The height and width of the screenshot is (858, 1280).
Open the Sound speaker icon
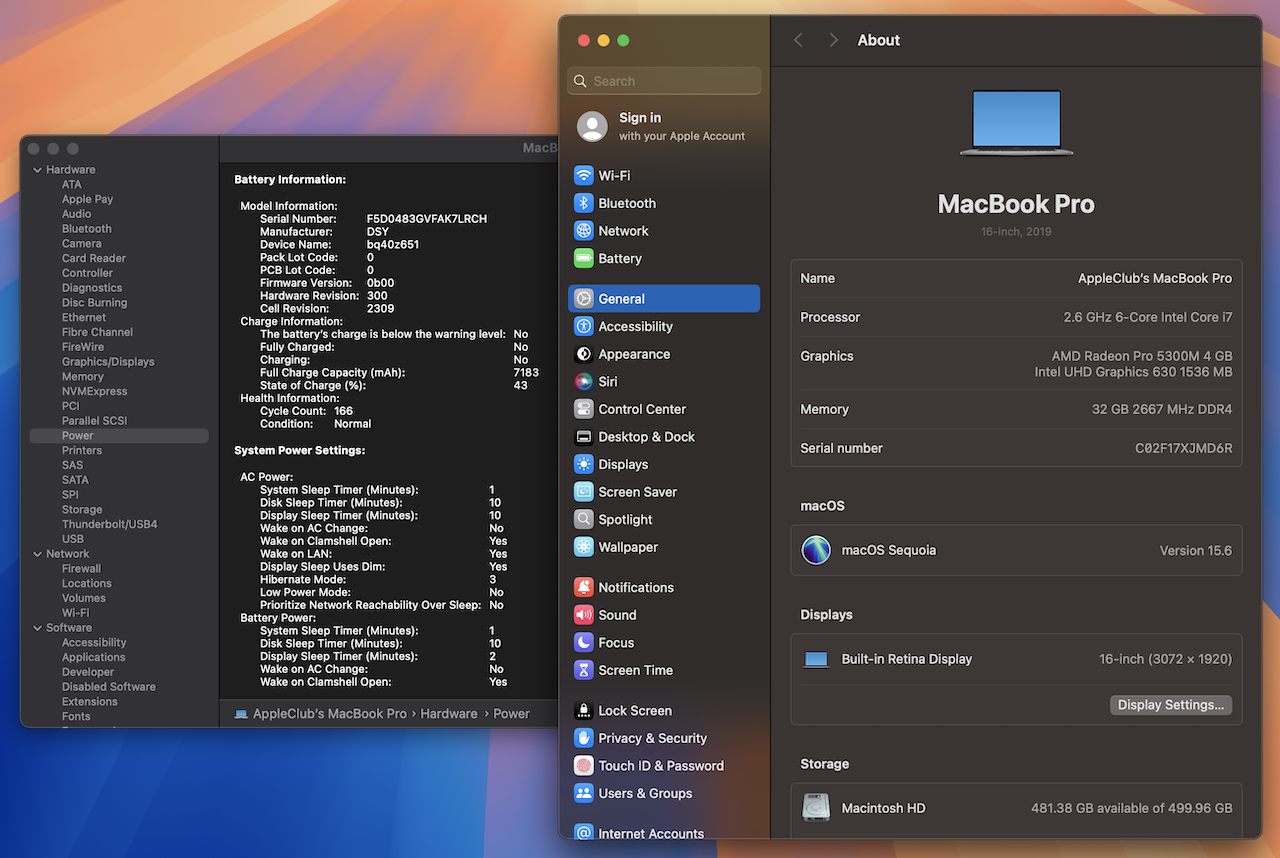click(x=584, y=615)
